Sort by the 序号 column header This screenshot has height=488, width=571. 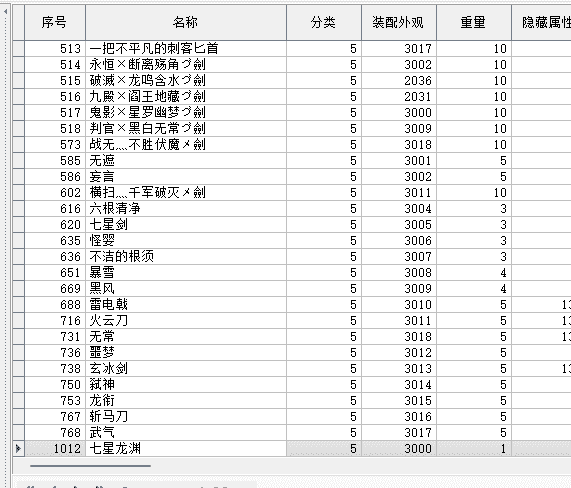tap(55, 23)
